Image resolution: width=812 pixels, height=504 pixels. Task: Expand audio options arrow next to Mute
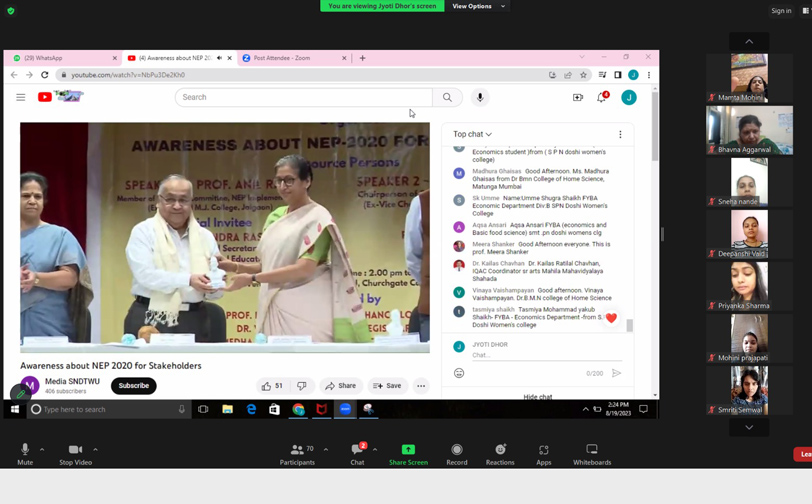click(x=42, y=449)
